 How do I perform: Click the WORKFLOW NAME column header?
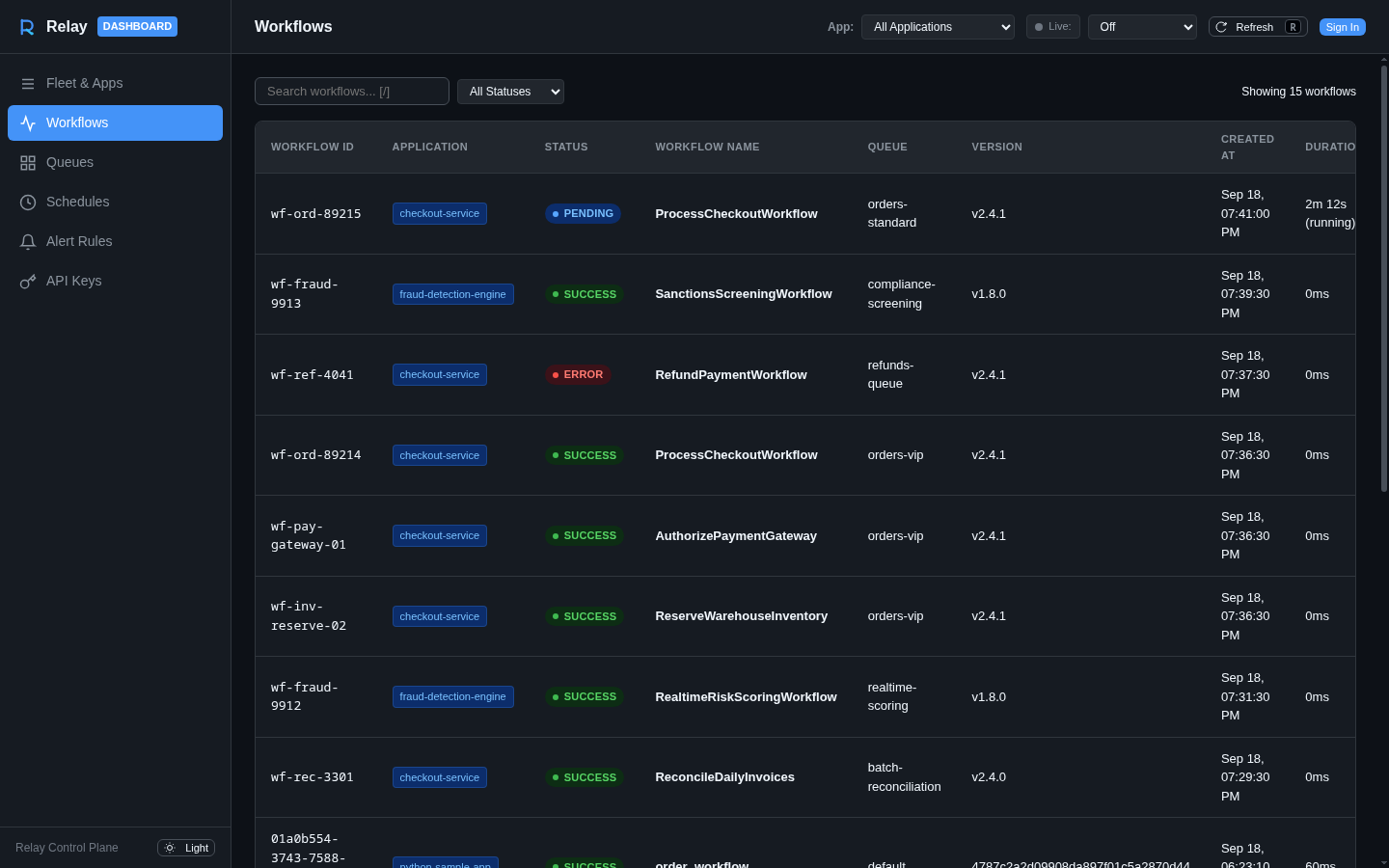[707, 147]
